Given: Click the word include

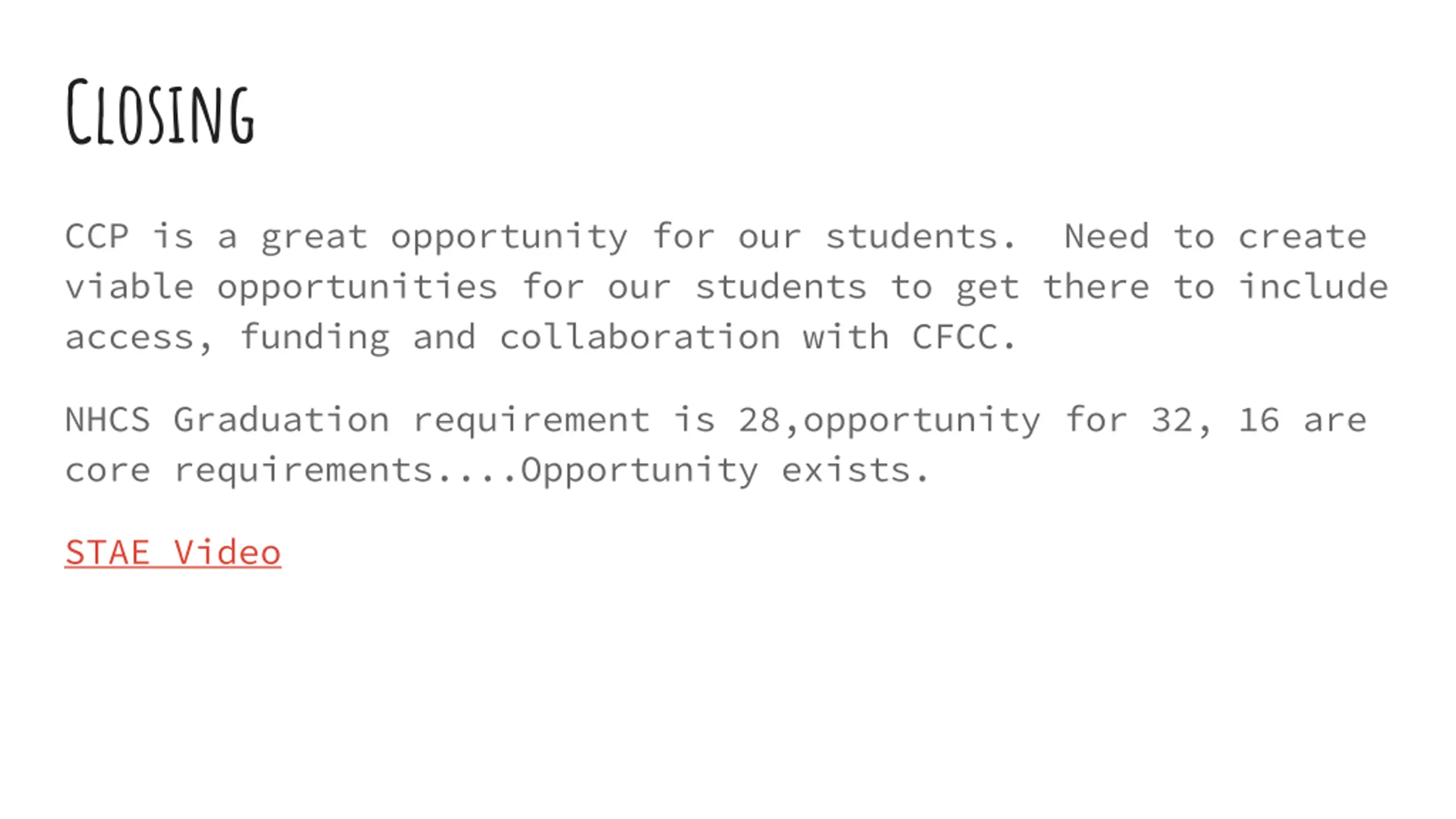Looking at the screenshot, I should (1313, 286).
